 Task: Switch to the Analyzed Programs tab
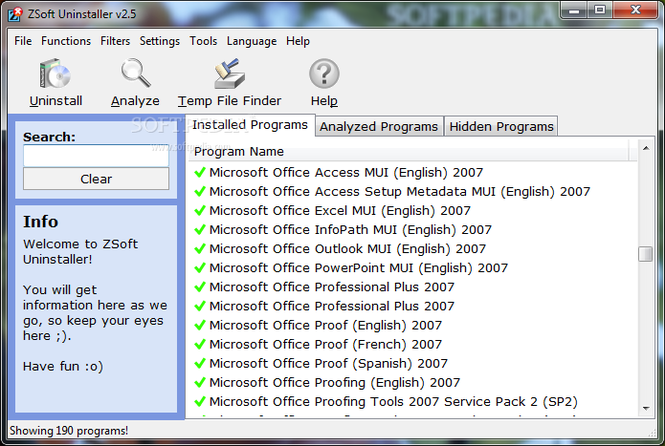pyautogui.click(x=378, y=127)
